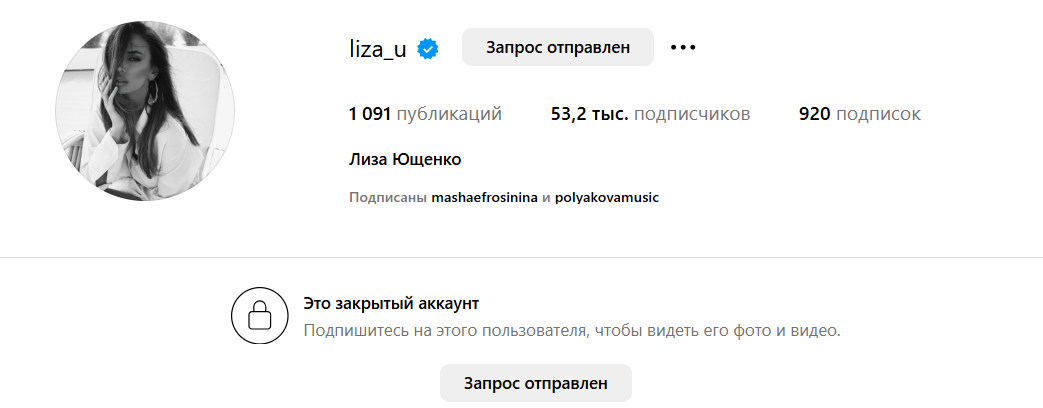Click the blue verified badge

(429, 48)
